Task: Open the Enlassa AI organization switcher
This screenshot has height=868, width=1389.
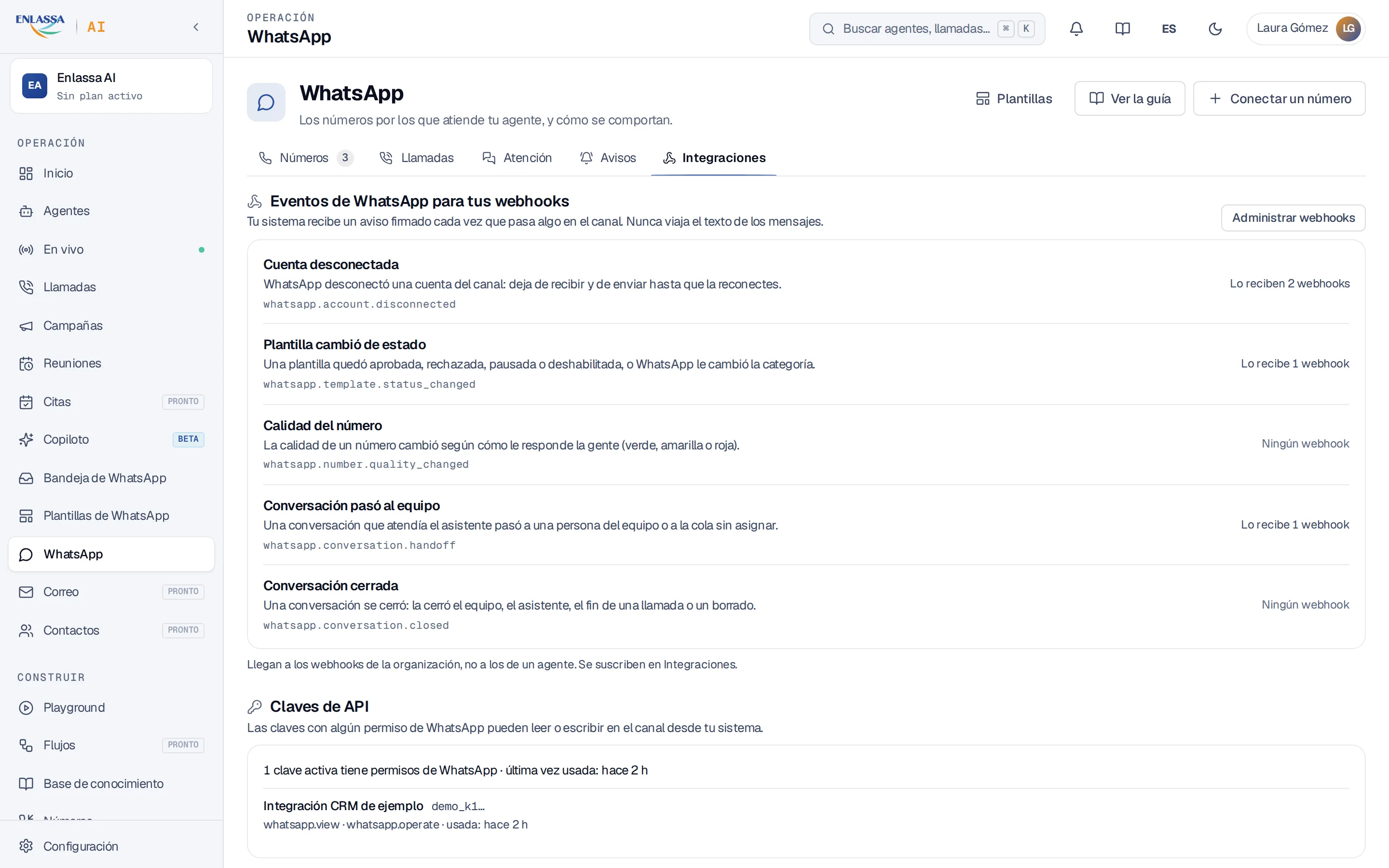Action: 111,86
